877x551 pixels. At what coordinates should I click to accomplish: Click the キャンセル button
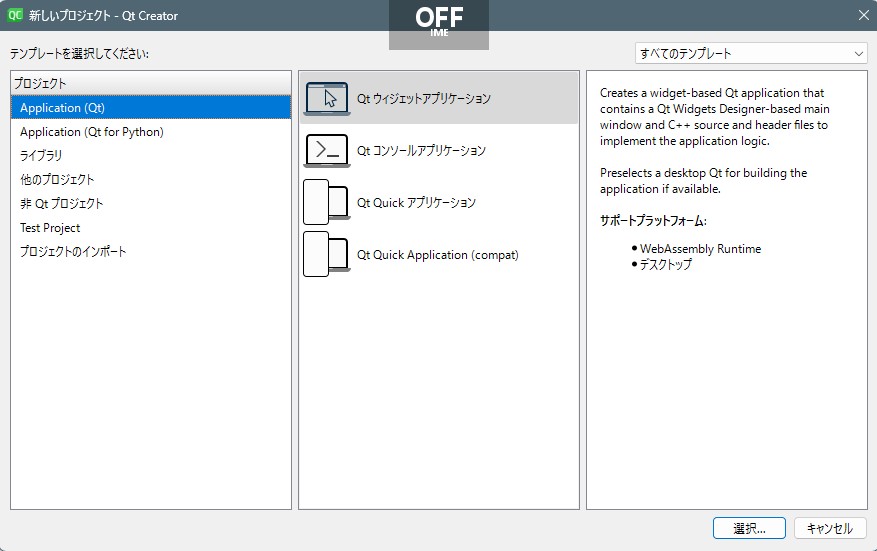830,528
